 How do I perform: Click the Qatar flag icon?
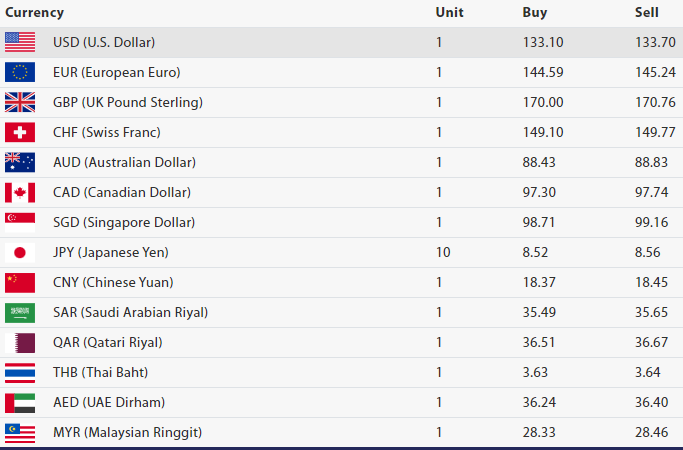coord(20,343)
